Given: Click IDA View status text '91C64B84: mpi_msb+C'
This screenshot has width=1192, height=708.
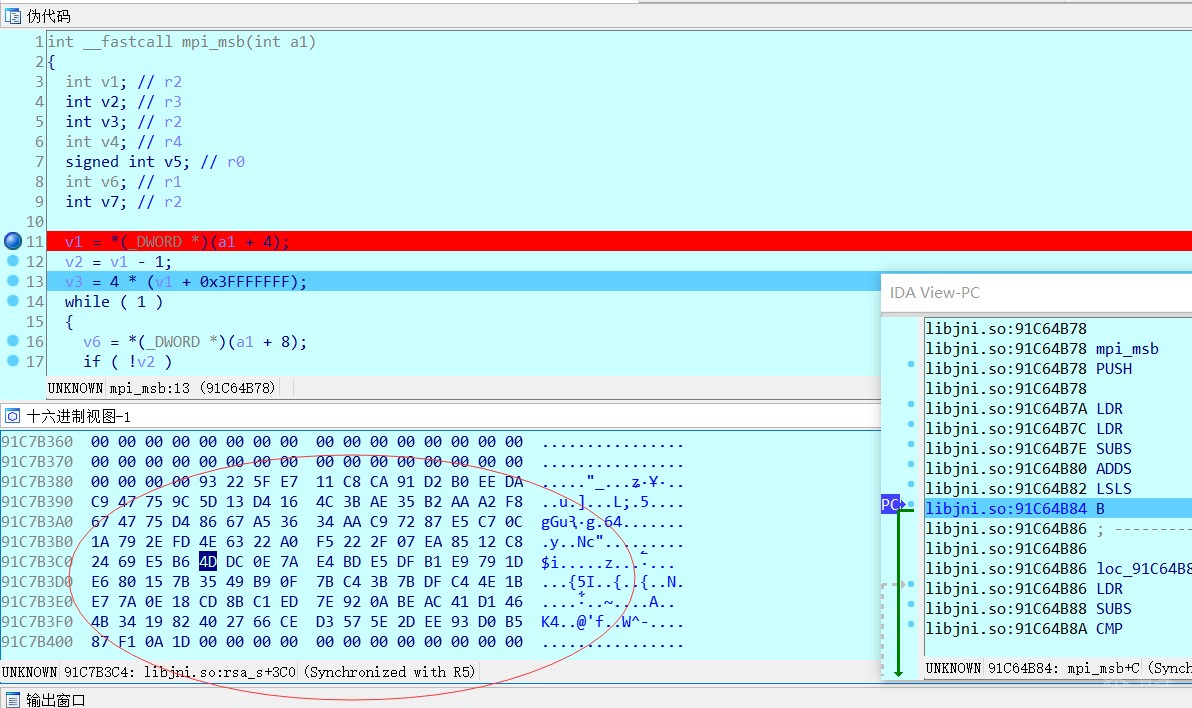Looking at the screenshot, I should [1064, 668].
